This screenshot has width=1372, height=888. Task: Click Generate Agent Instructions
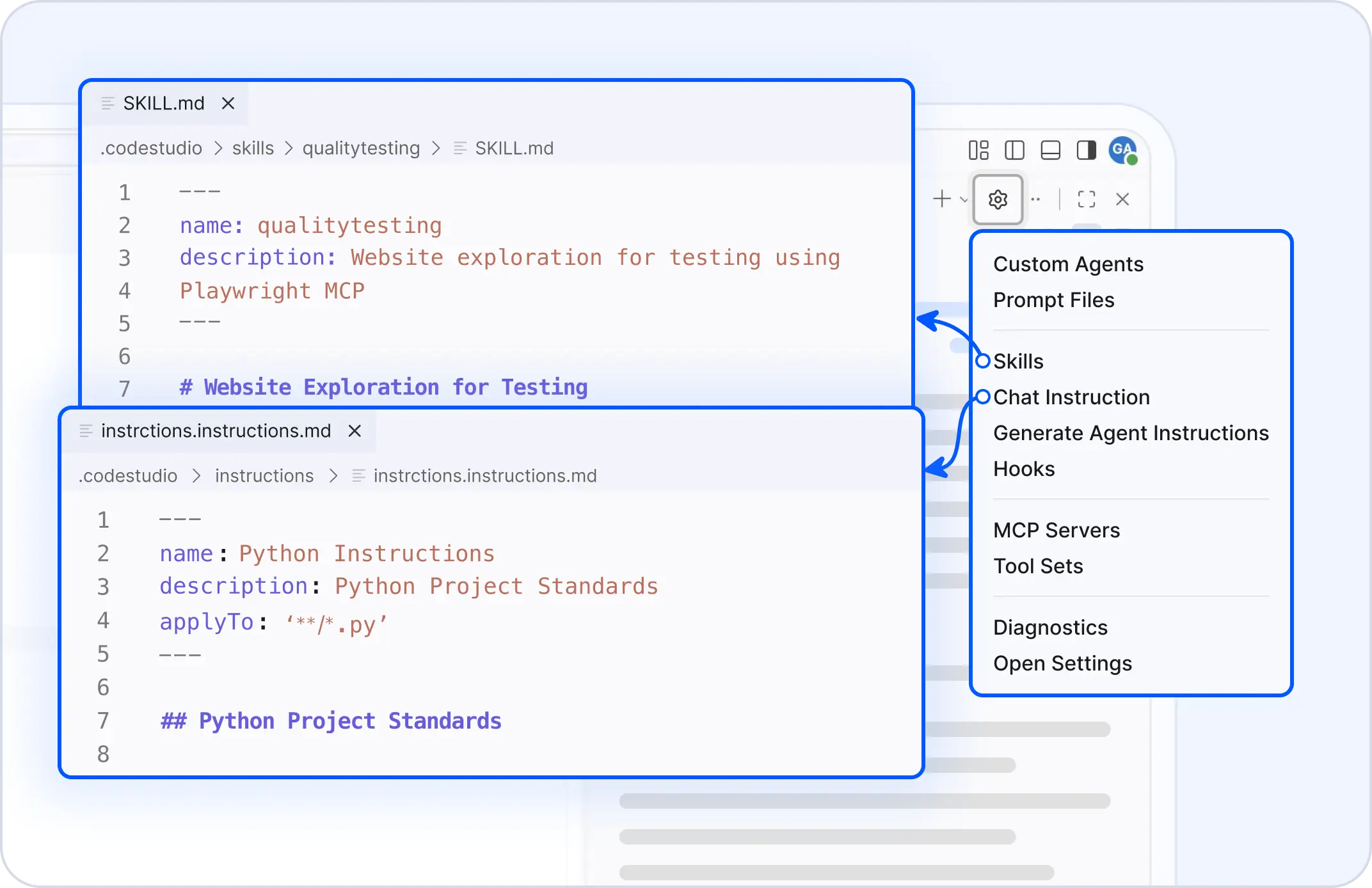click(1131, 432)
